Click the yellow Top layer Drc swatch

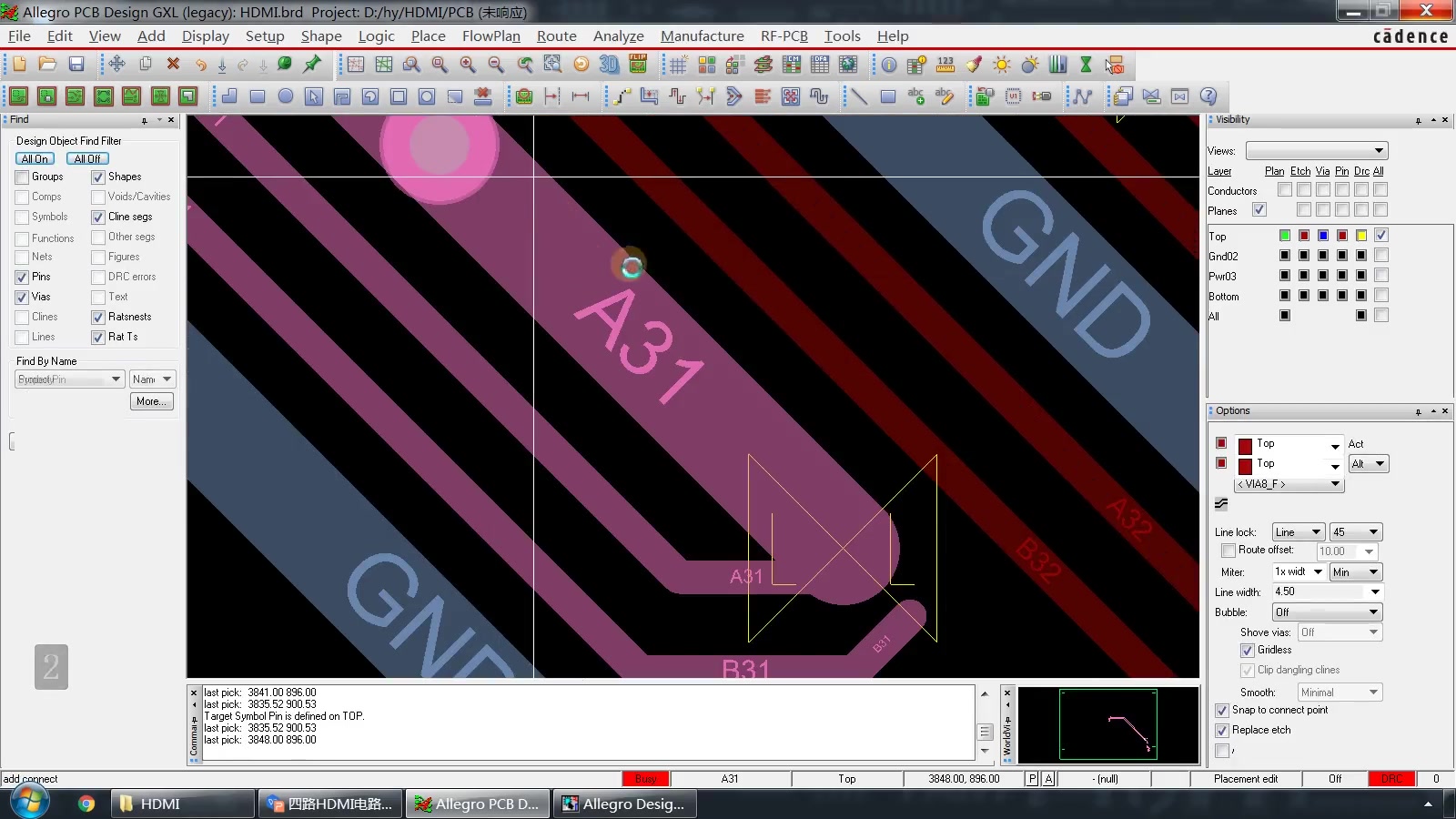tap(1361, 236)
